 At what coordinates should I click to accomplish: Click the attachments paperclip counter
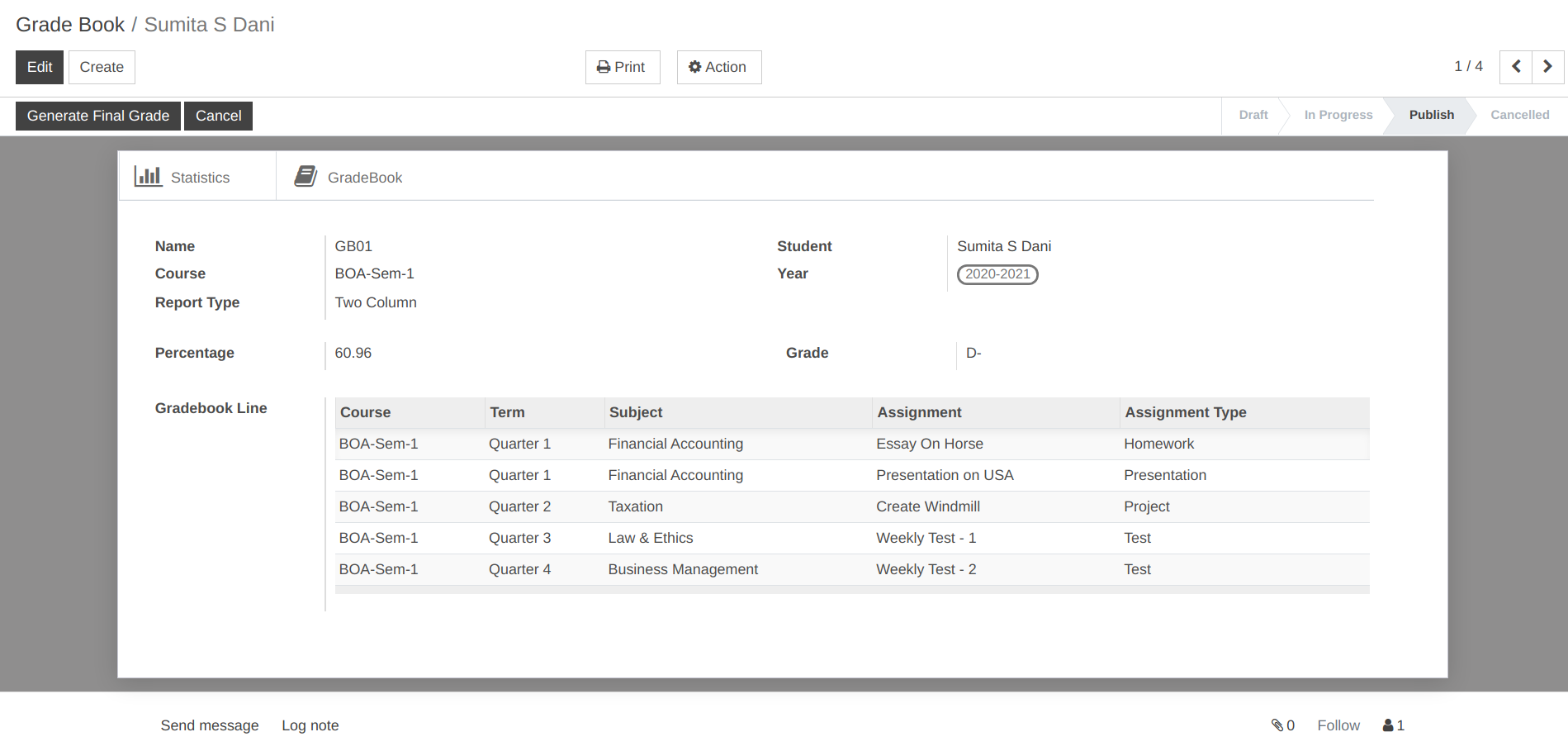pyautogui.click(x=1283, y=725)
